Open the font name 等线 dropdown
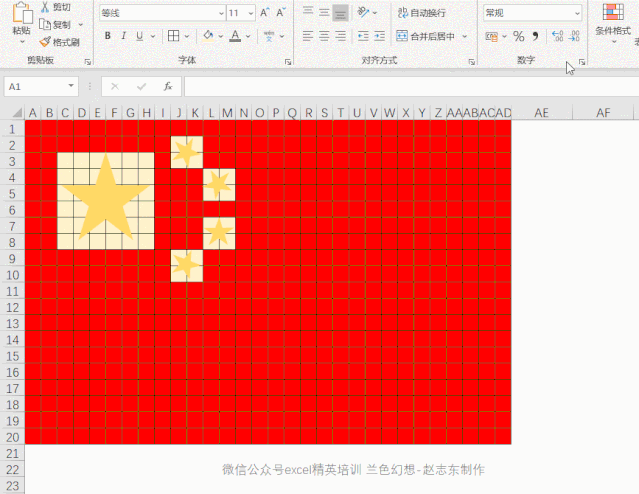 (221, 13)
